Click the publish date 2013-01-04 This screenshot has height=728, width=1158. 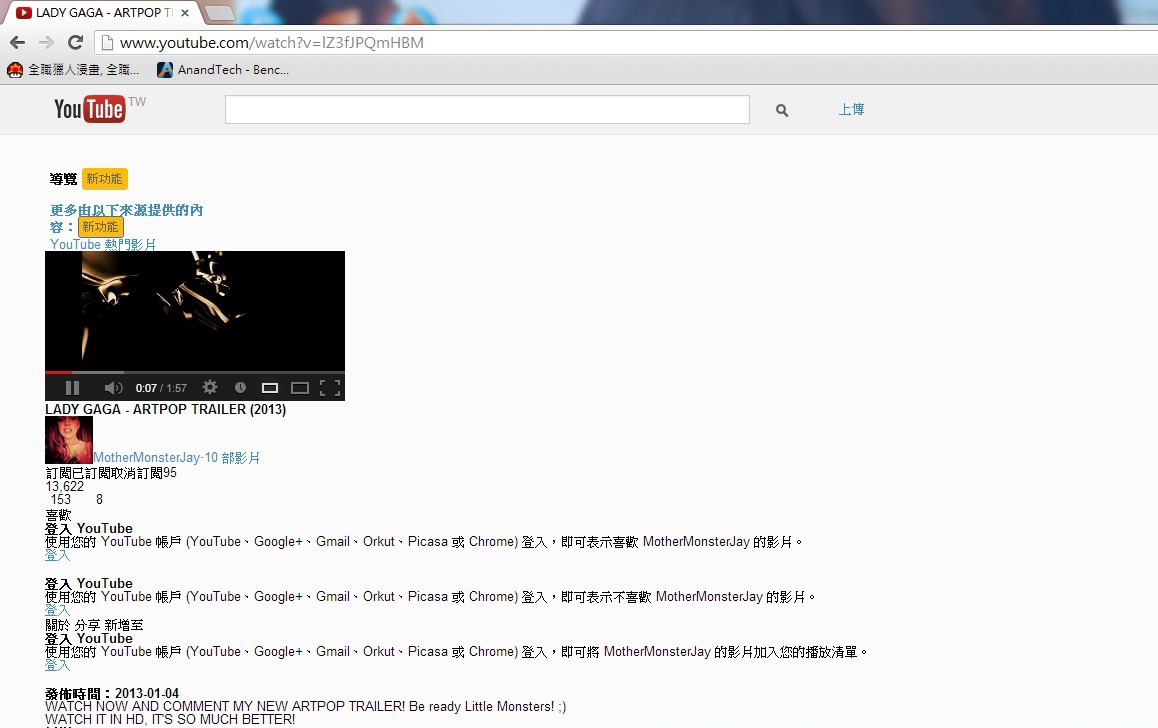147,693
